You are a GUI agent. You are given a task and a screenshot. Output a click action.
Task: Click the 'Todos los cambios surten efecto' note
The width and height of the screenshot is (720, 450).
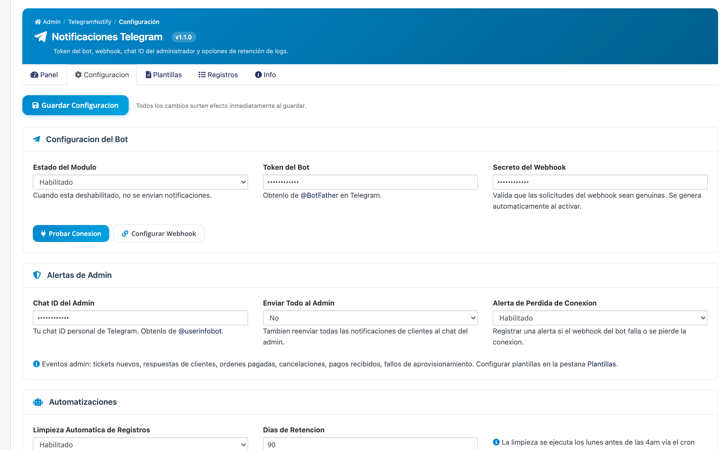click(x=221, y=106)
